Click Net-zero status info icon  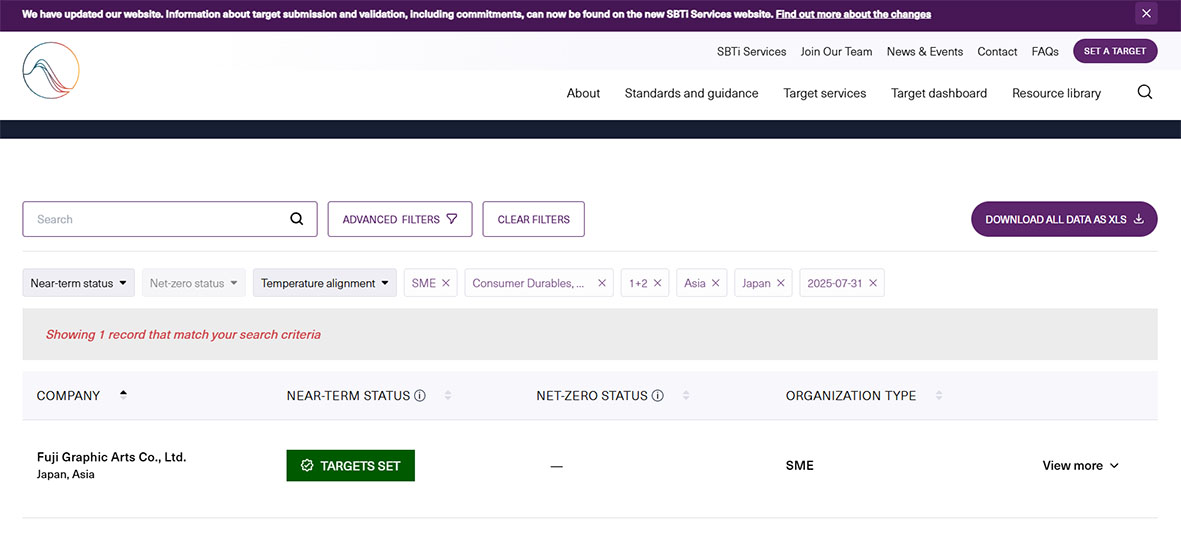[658, 395]
